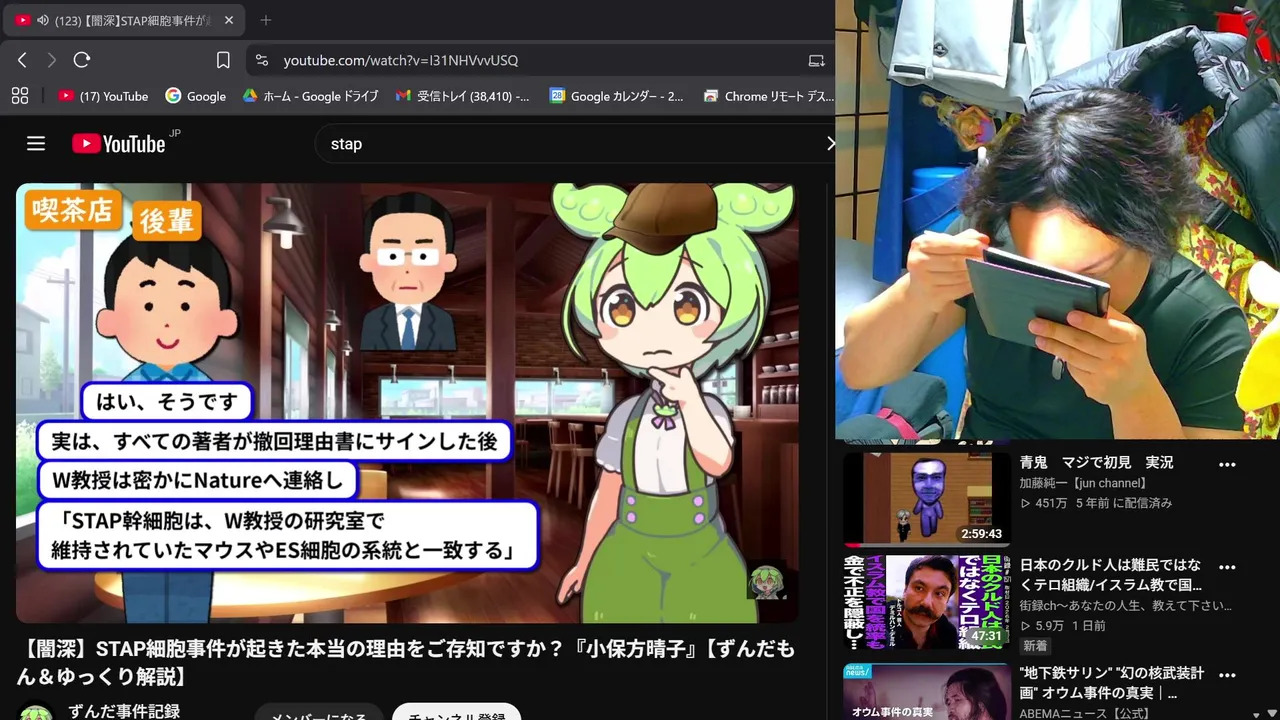
Task: Click the cast media icon in address bar
Action: (817, 60)
